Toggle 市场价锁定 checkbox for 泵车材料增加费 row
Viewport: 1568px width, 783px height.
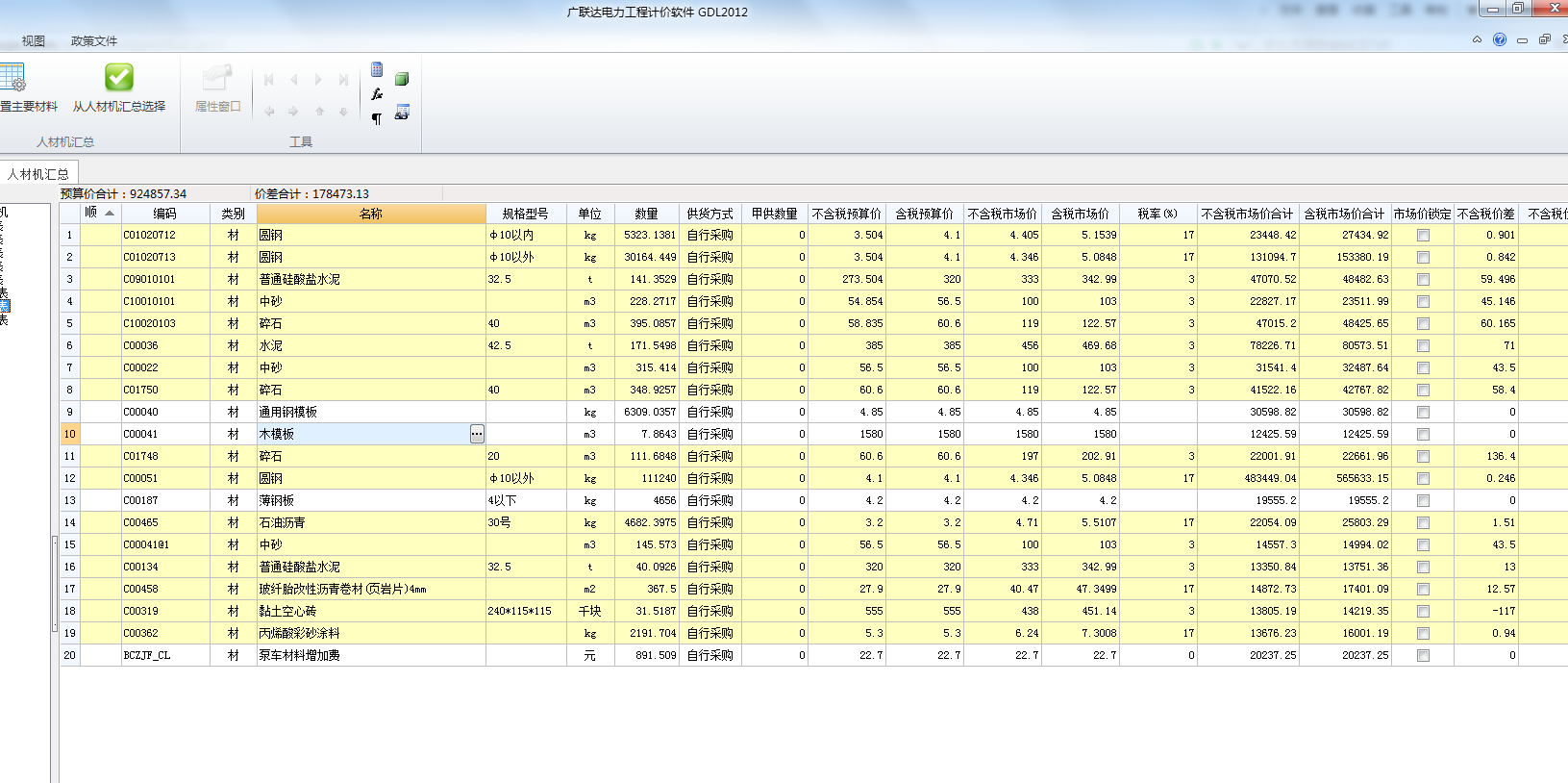point(1423,655)
